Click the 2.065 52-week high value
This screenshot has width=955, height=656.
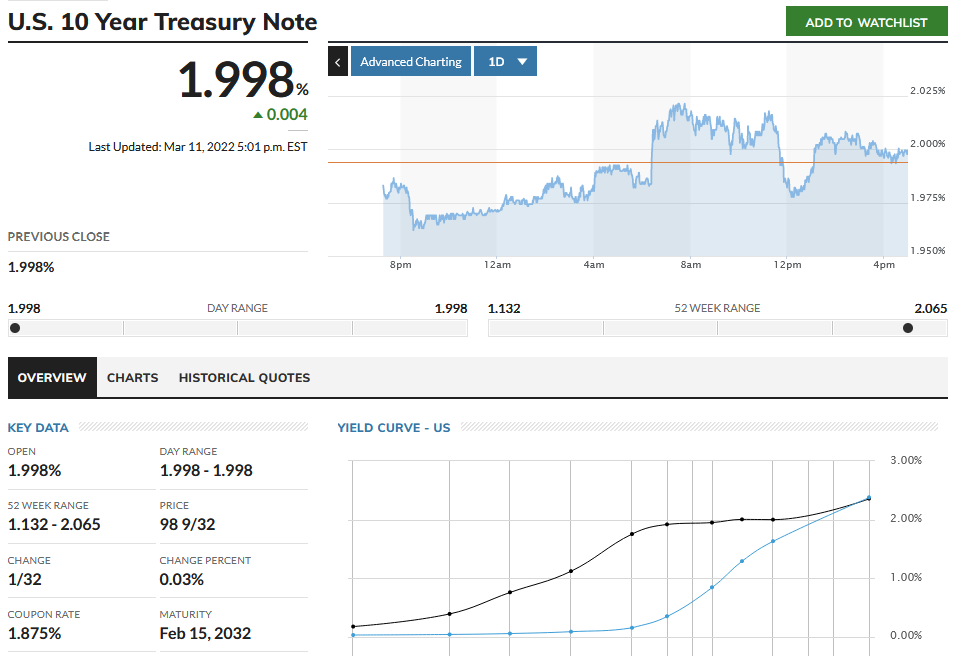[931, 308]
